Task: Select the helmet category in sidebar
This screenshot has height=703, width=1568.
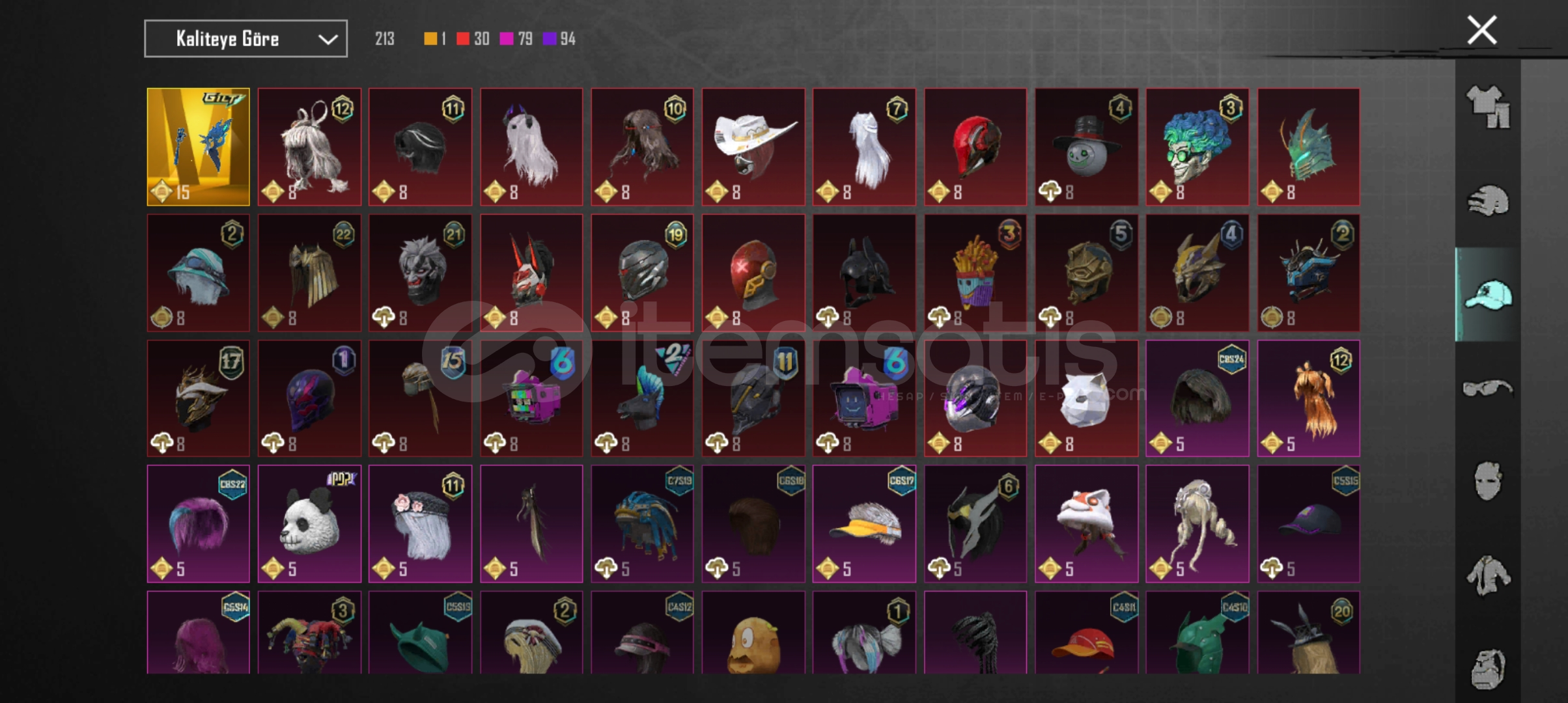Action: pos(1488,200)
